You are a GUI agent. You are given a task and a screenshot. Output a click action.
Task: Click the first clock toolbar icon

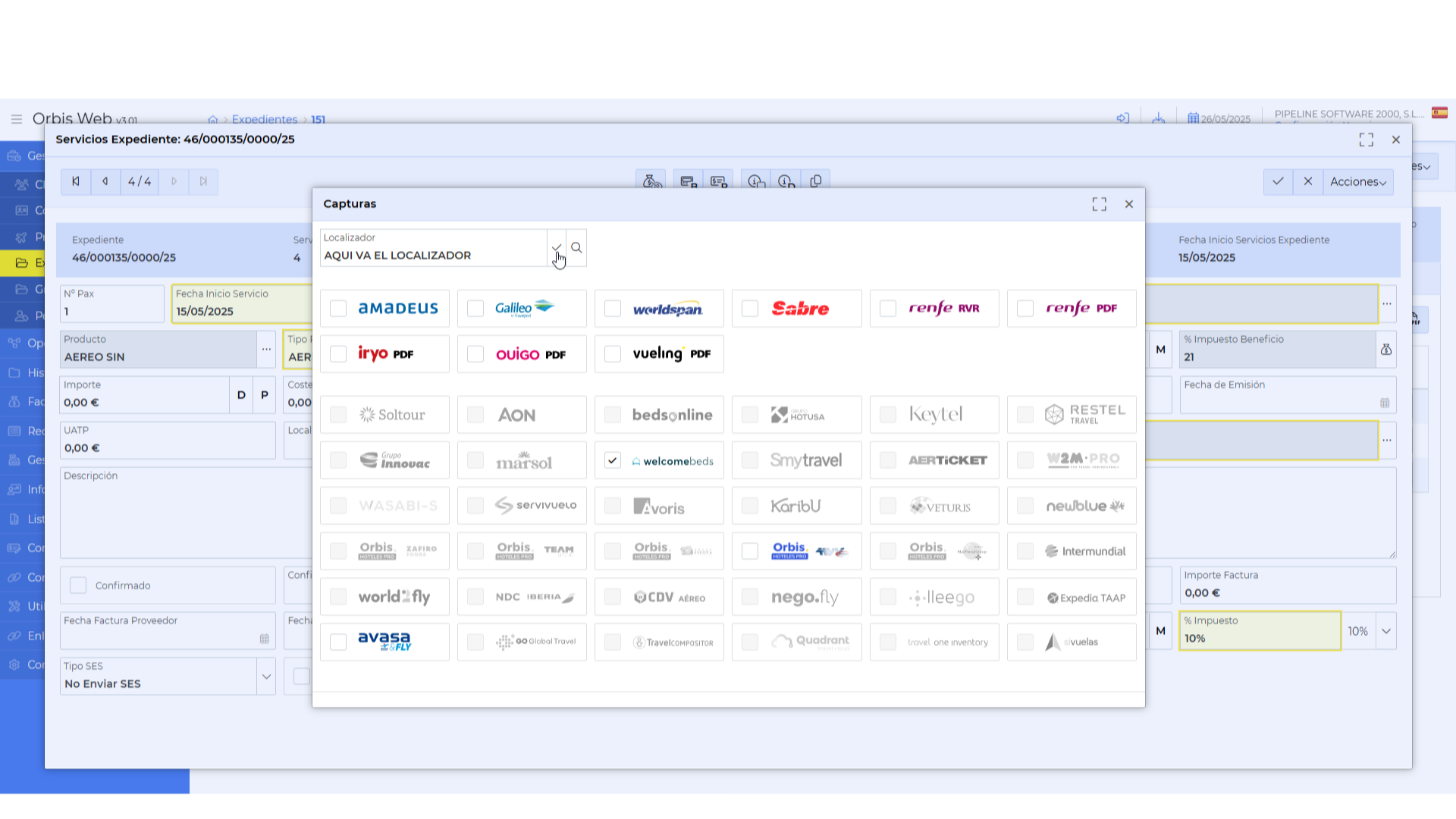point(756,182)
